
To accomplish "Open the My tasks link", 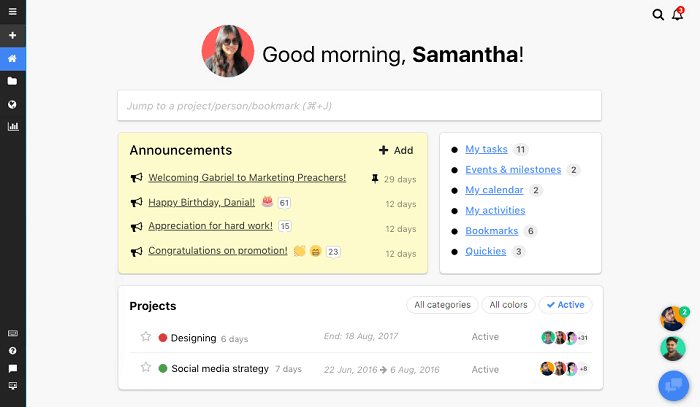I will coord(486,149).
